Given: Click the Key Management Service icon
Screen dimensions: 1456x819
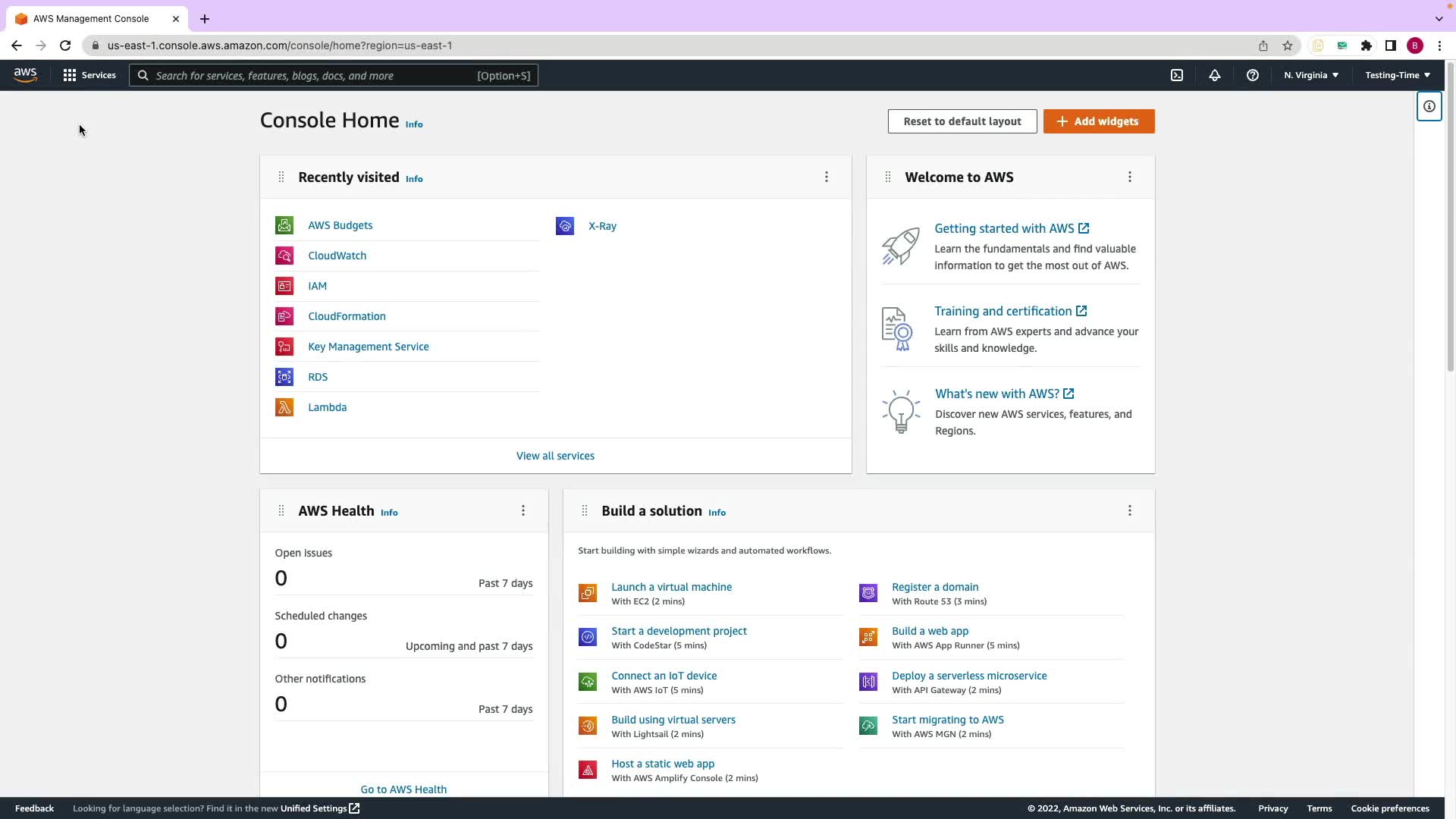Looking at the screenshot, I should [x=284, y=347].
